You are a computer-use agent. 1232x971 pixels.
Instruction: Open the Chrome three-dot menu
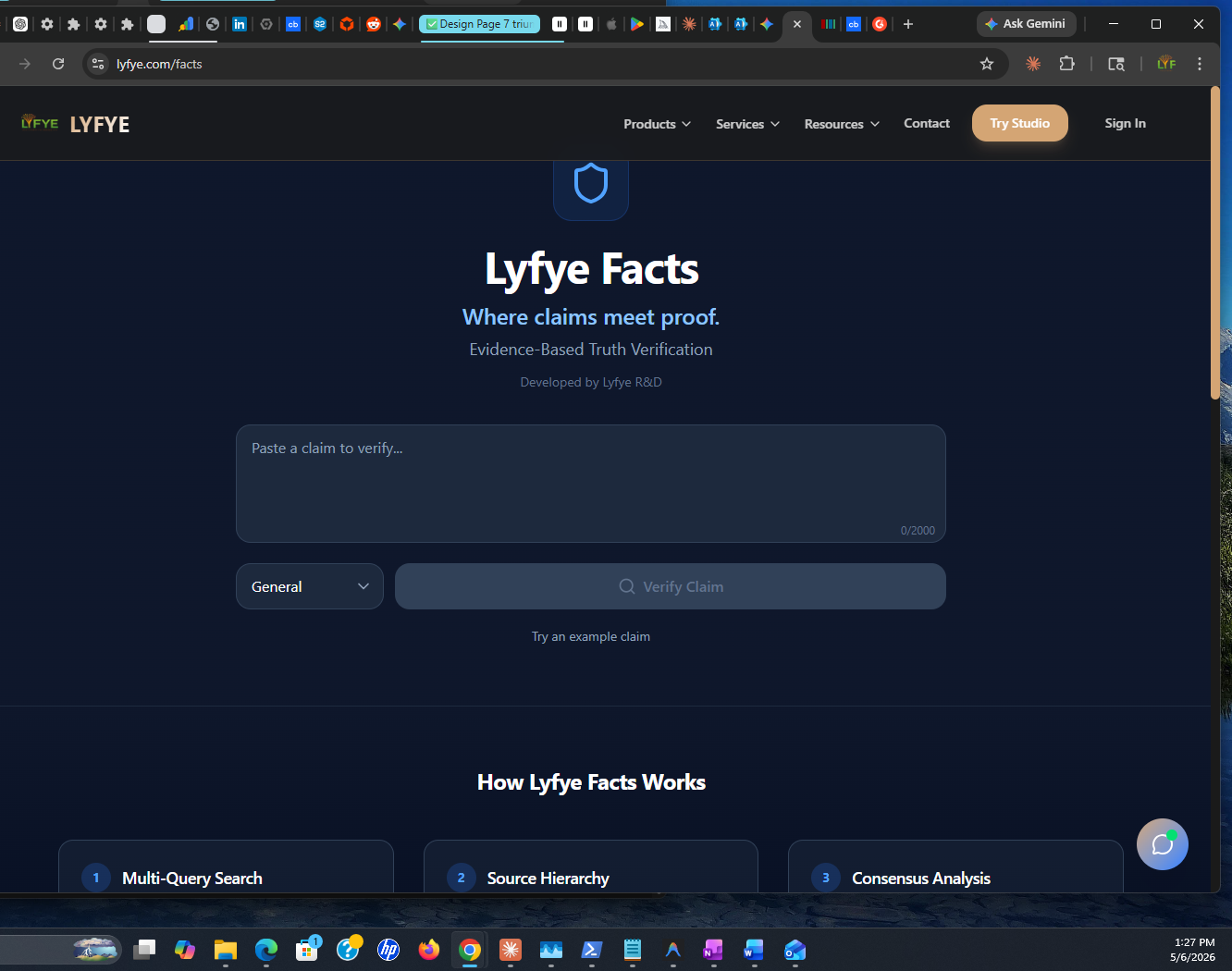point(1200,64)
